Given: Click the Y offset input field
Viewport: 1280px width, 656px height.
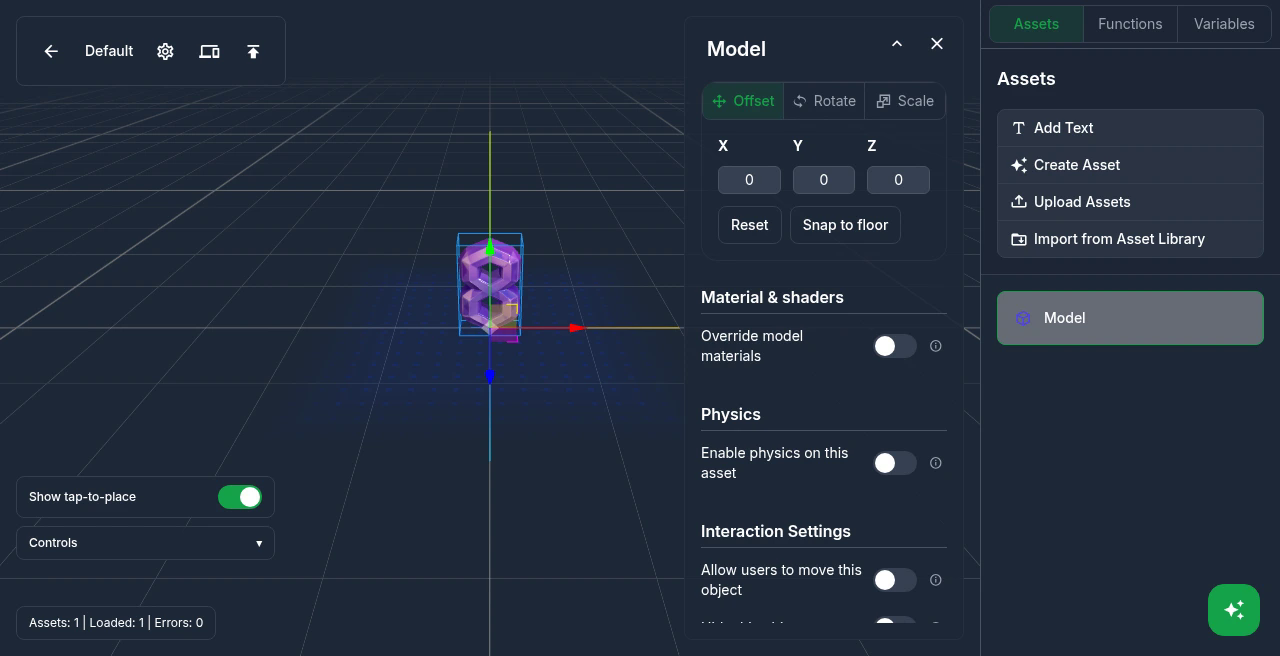Looking at the screenshot, I should coord(824,180).
